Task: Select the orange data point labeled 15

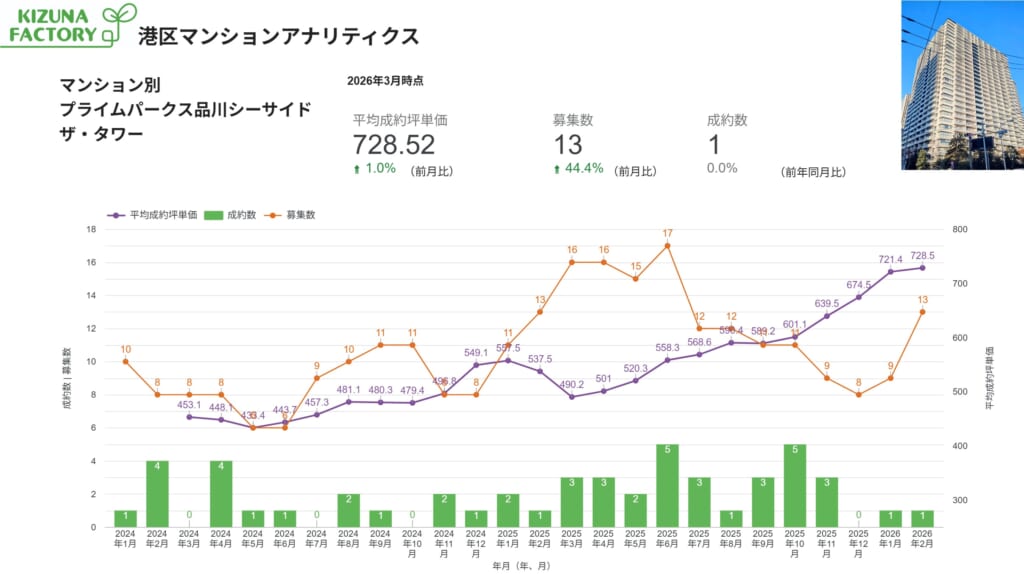Action: [635, 278]
